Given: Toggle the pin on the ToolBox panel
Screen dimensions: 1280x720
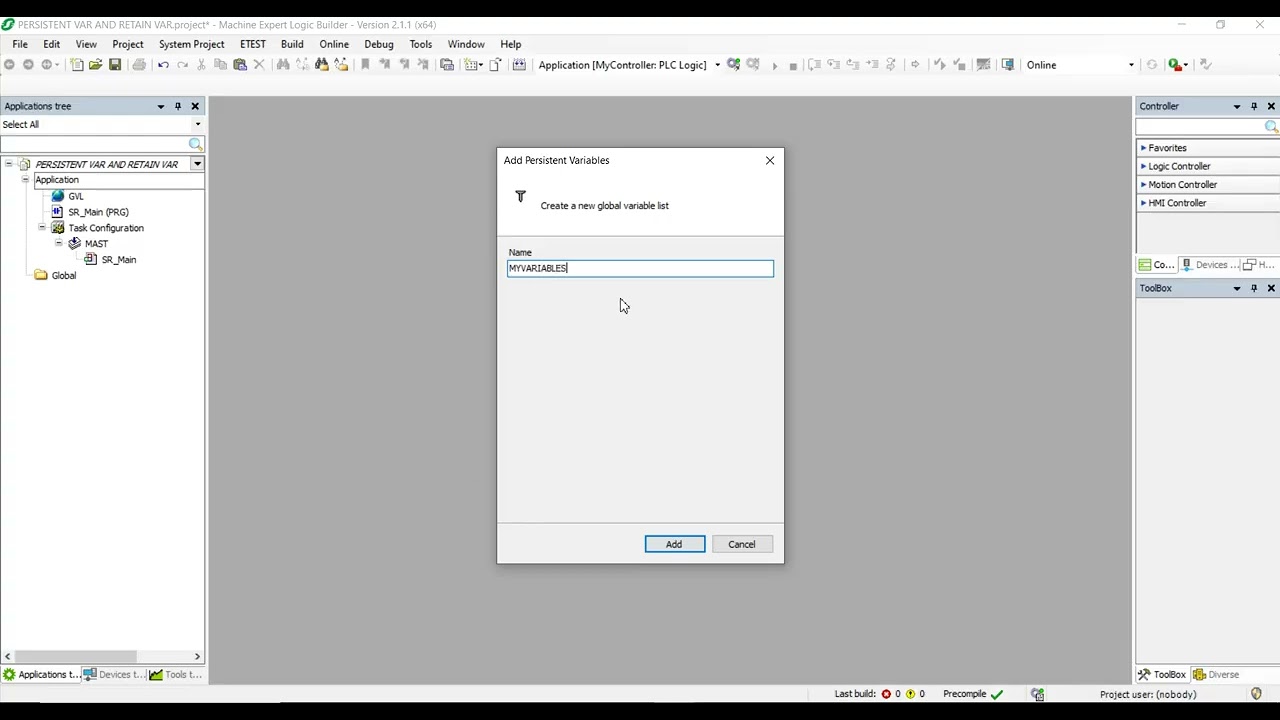Looking at the screenshot, I should pyautogui.click(x=1254, y=288).
